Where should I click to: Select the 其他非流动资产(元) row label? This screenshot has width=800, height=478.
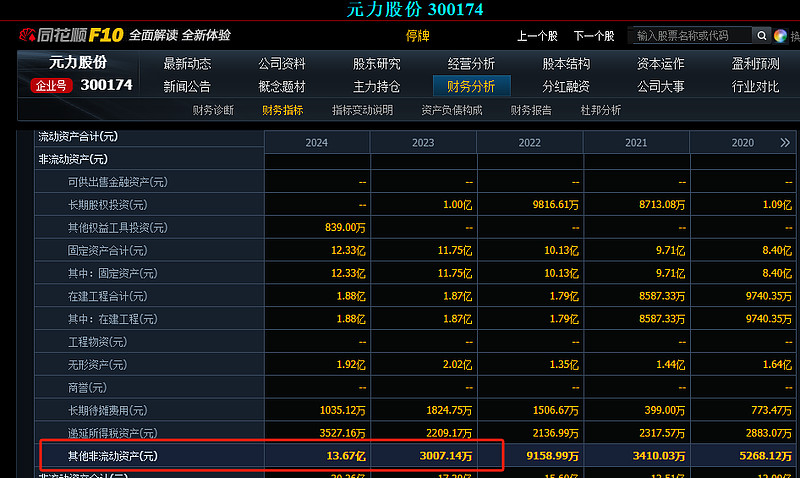point(112,456)
